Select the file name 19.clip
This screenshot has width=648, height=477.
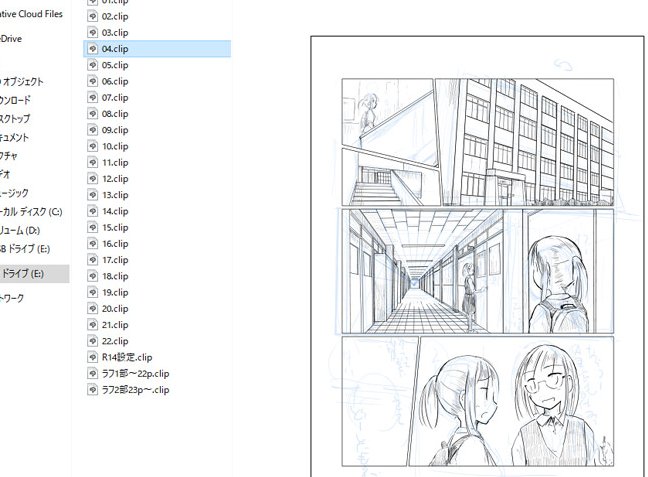tap(115, 292)
